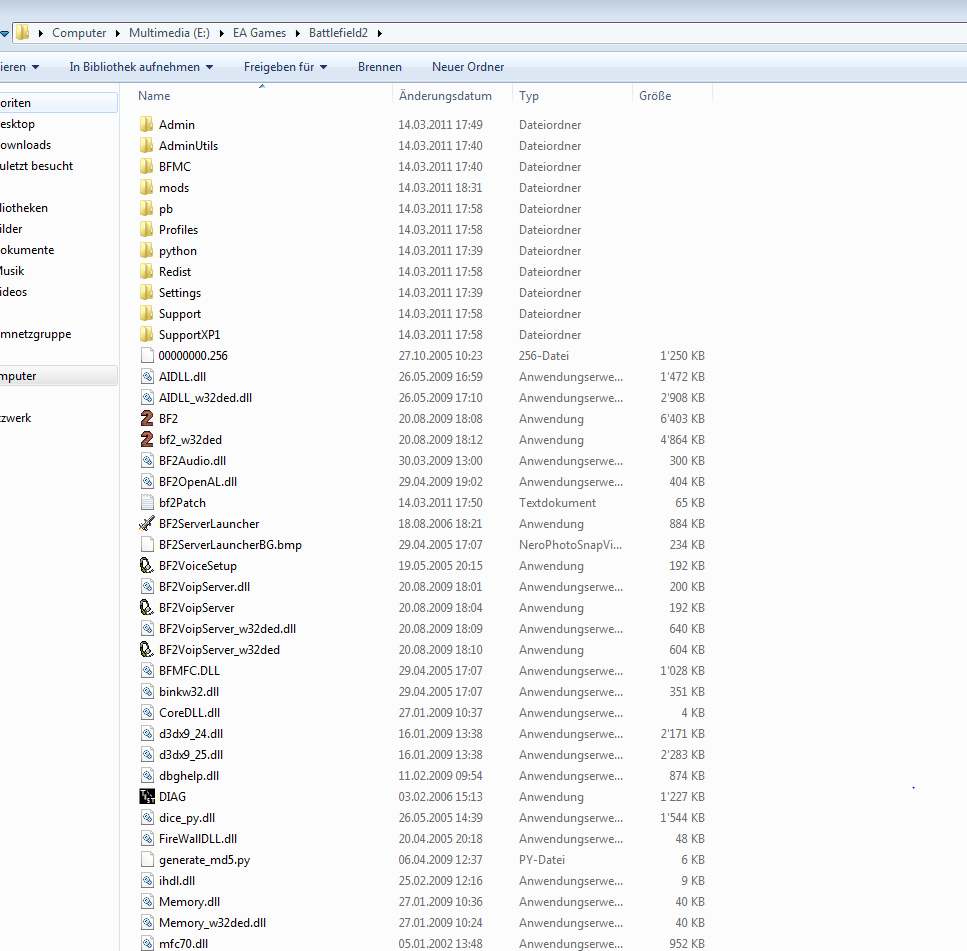Expand the Battlefield2 breadcrumb arrow

pos(379,33)
